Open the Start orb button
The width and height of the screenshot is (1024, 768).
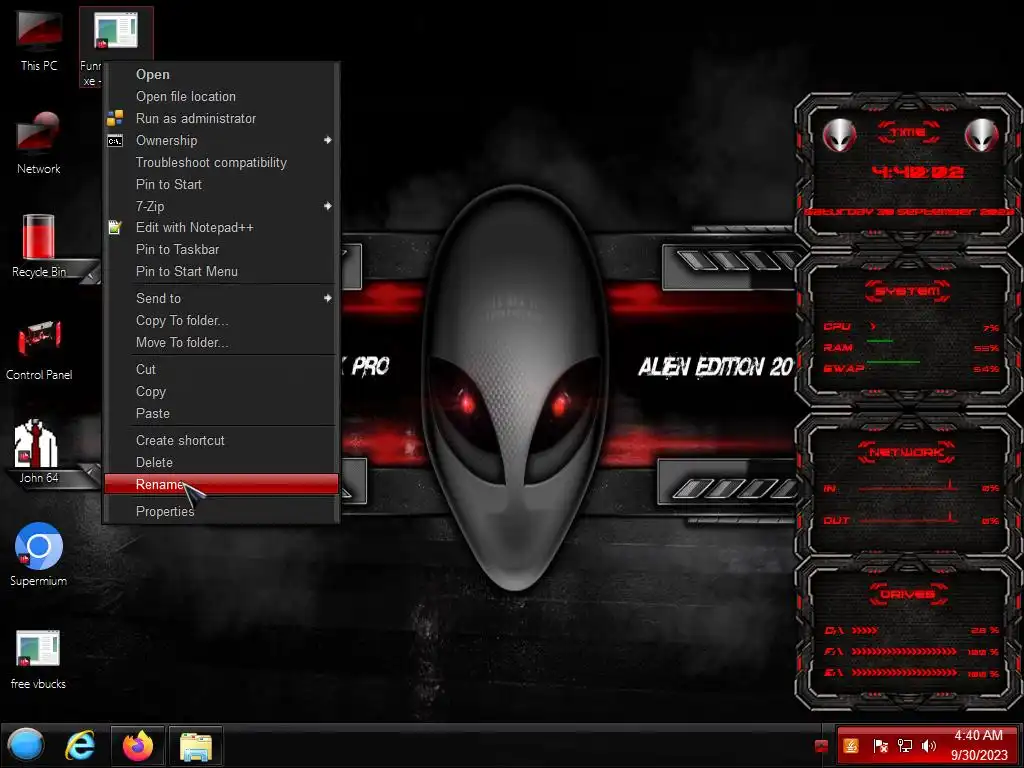click(25, 744)
